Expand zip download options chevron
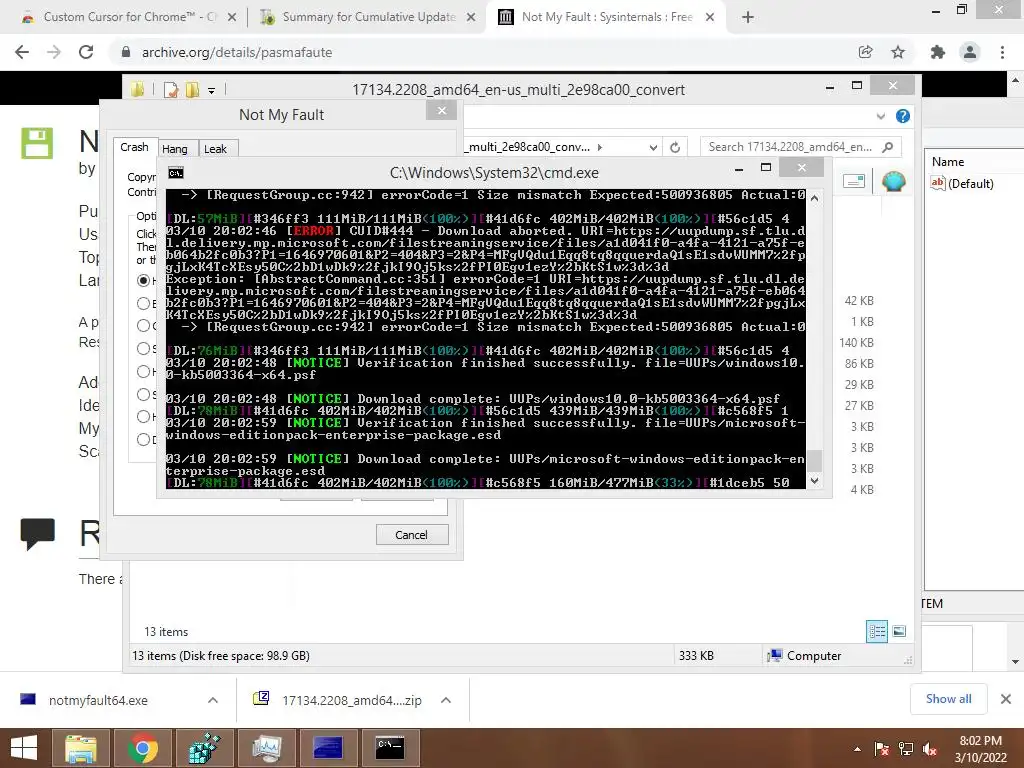Screen dimensions: 1024x768 pos(446,700)
